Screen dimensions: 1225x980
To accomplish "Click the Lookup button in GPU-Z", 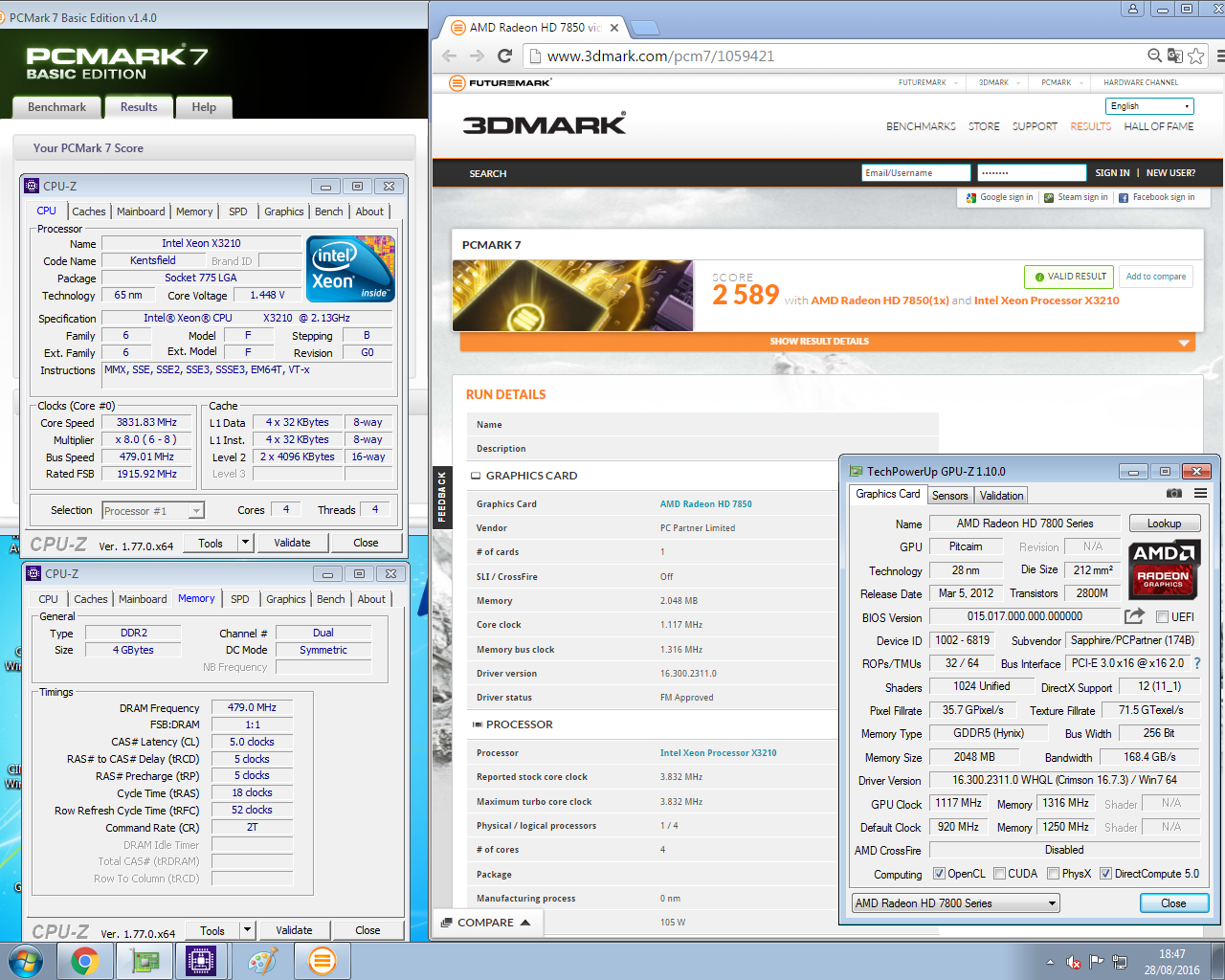I will 1164,523.
